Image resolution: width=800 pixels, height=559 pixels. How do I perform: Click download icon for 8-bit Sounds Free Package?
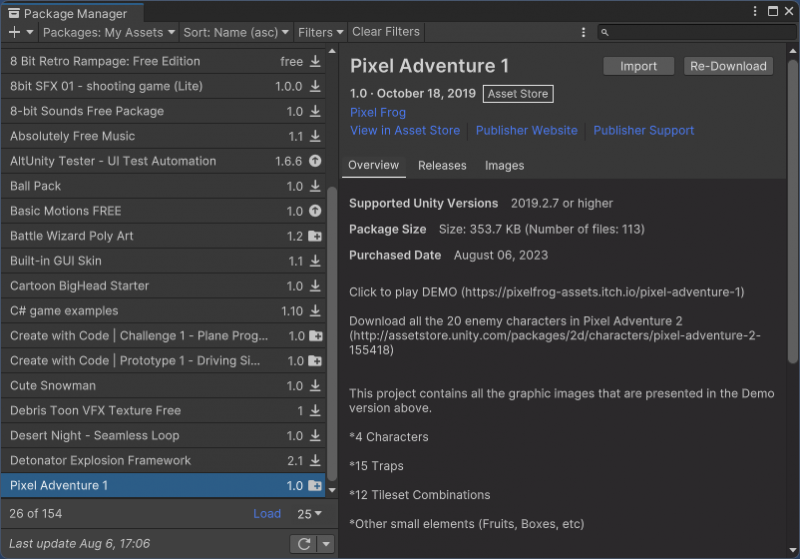coord(315,111)
